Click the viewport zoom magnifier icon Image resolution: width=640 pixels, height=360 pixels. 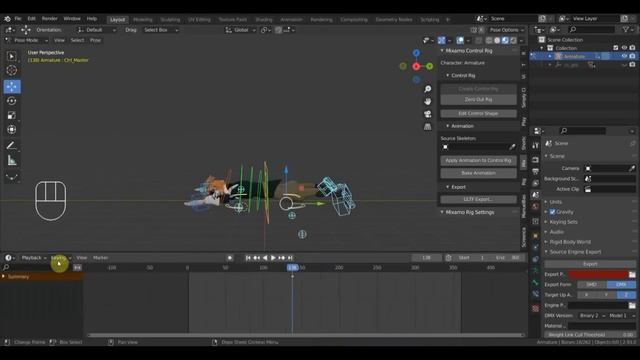pos(427,89)
